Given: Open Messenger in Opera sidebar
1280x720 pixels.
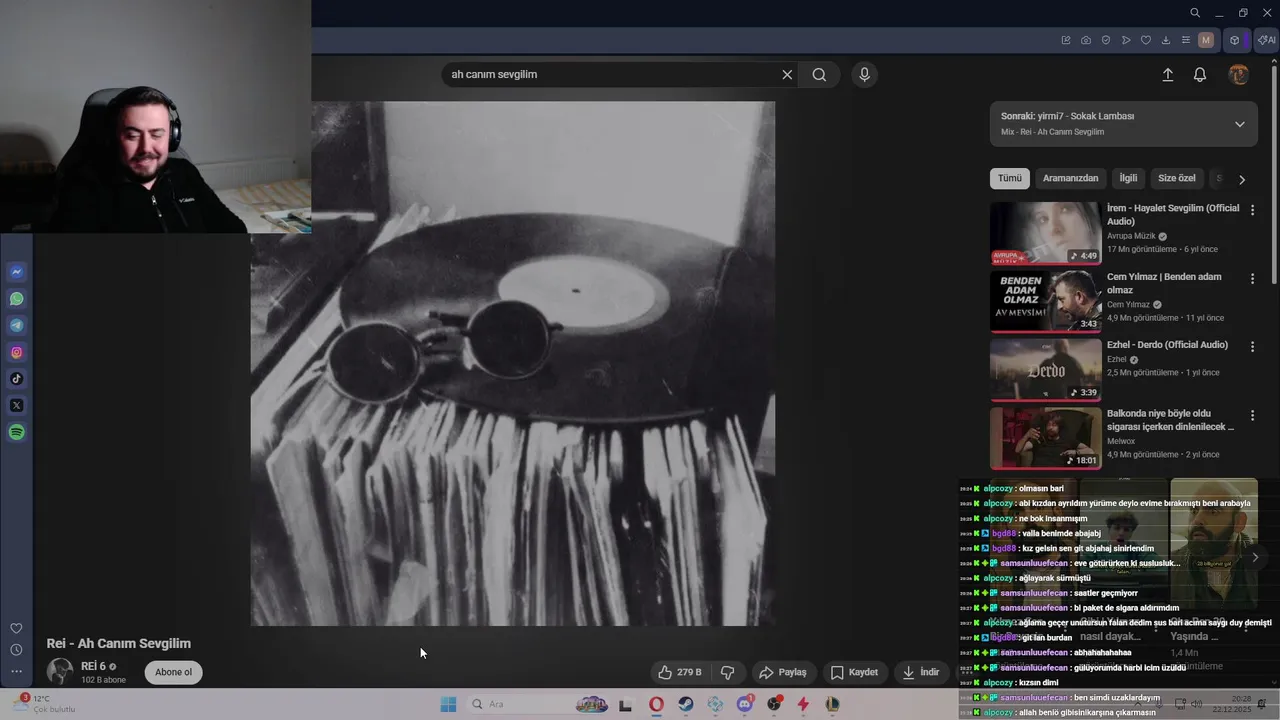Looking at the screenshot, I should click(x=16, y=272).
